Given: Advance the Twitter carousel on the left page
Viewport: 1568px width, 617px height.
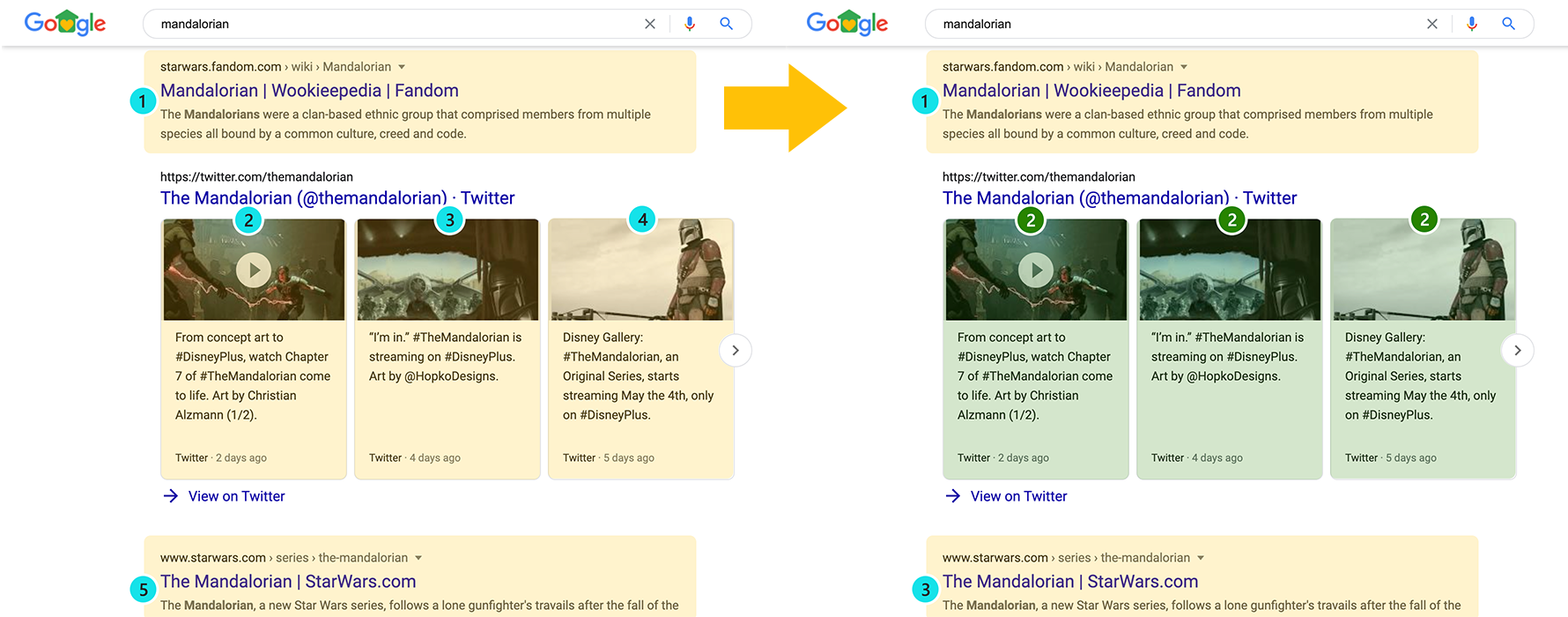Looking at the screenshot, I should coord(736,351).
